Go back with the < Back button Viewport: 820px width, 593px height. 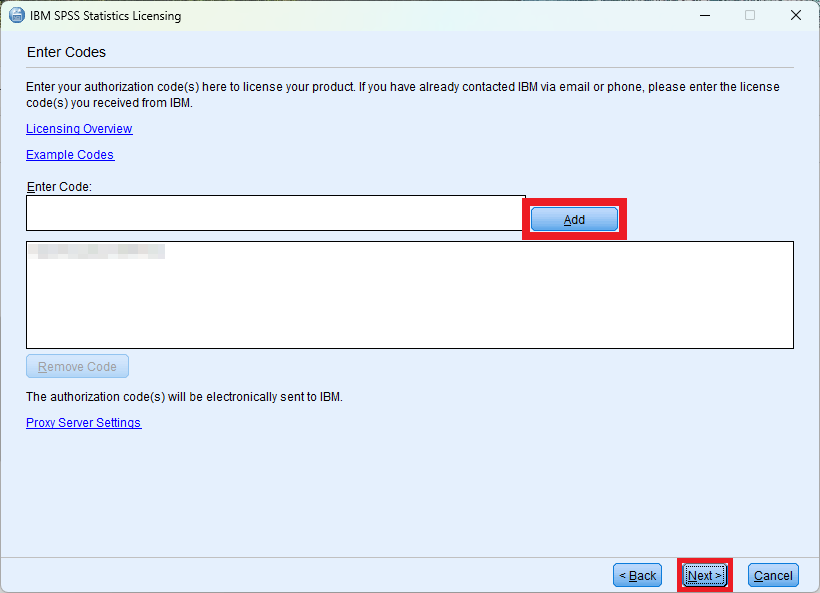pyautogui.click(x=637, y=575)
